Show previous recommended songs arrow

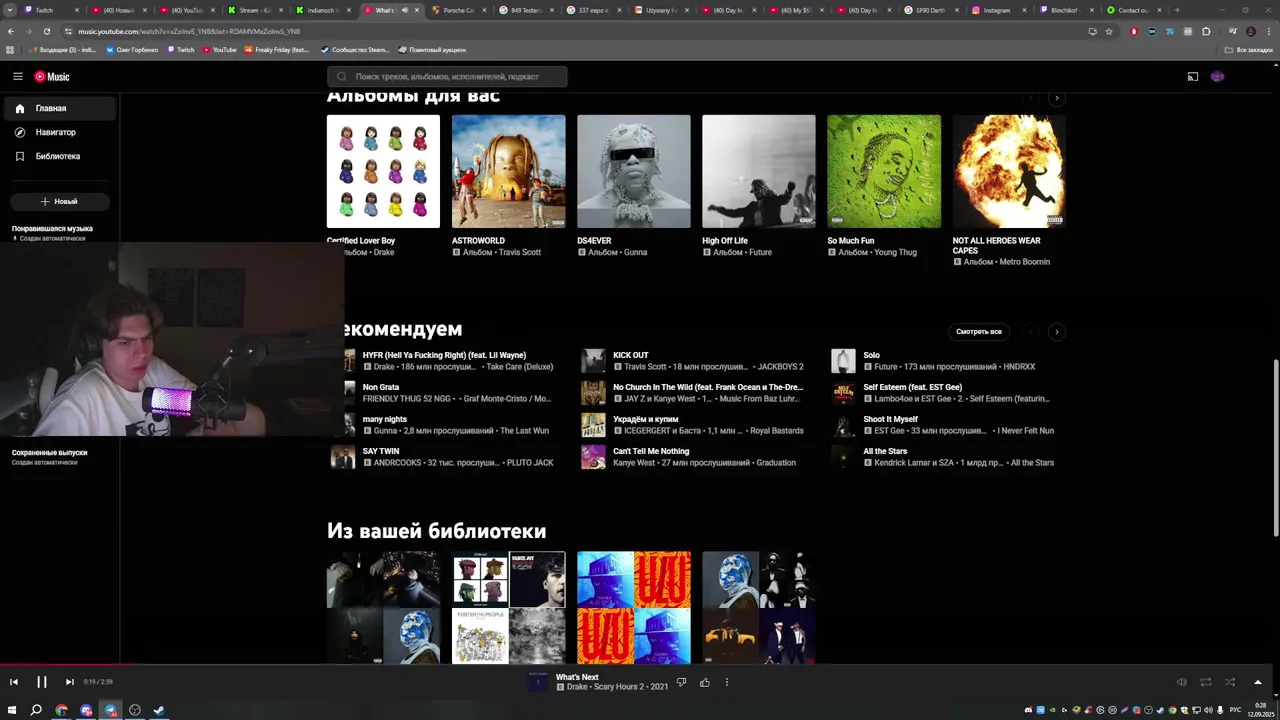tap(1031, 331)
